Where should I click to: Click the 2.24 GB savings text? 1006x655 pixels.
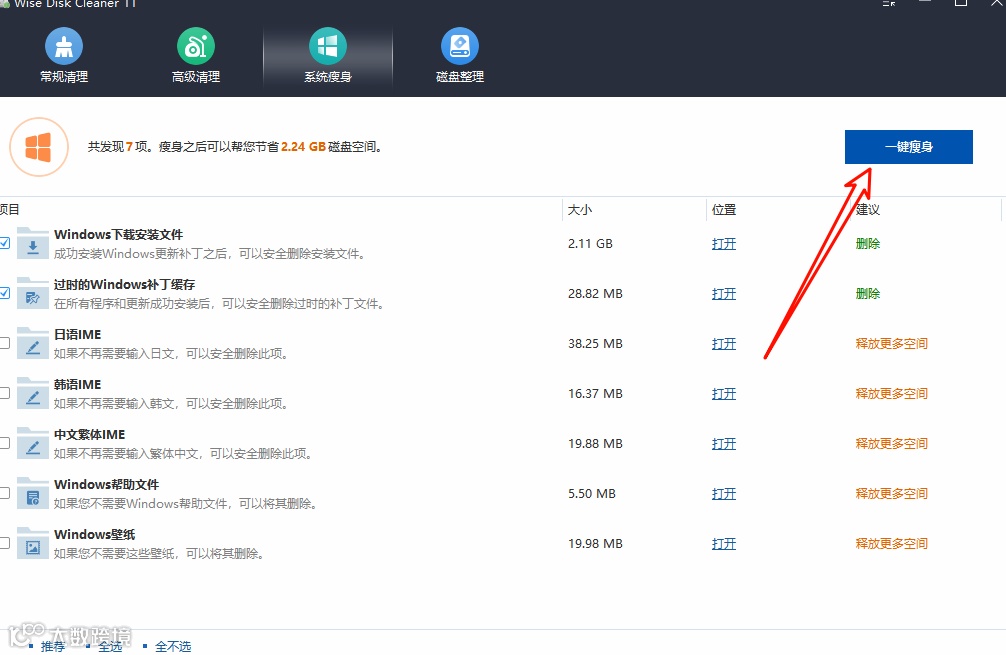[303, 147]
